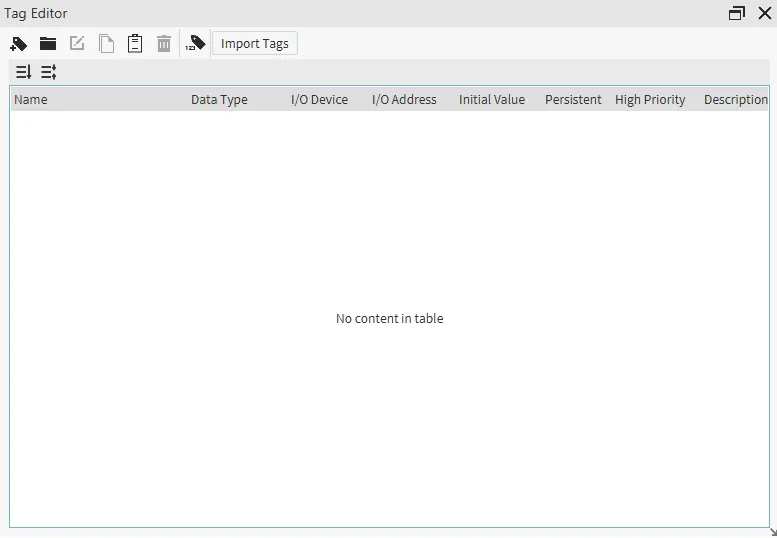Click the I/O Address column header
The height and width of the screenshot is (538, 777).
[x=404, y=100]
